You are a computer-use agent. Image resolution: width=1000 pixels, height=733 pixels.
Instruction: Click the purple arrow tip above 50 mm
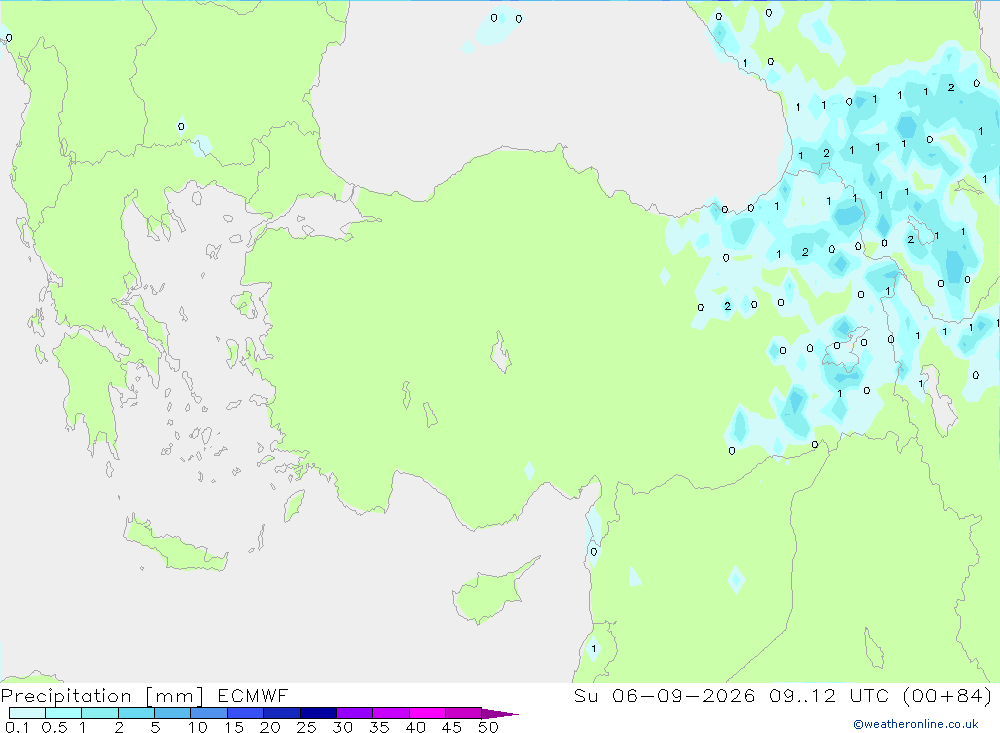500,714
